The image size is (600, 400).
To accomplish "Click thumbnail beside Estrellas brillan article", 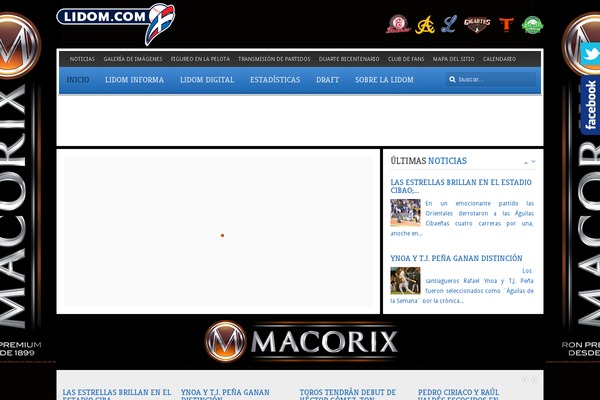I will tap(405, 212).
